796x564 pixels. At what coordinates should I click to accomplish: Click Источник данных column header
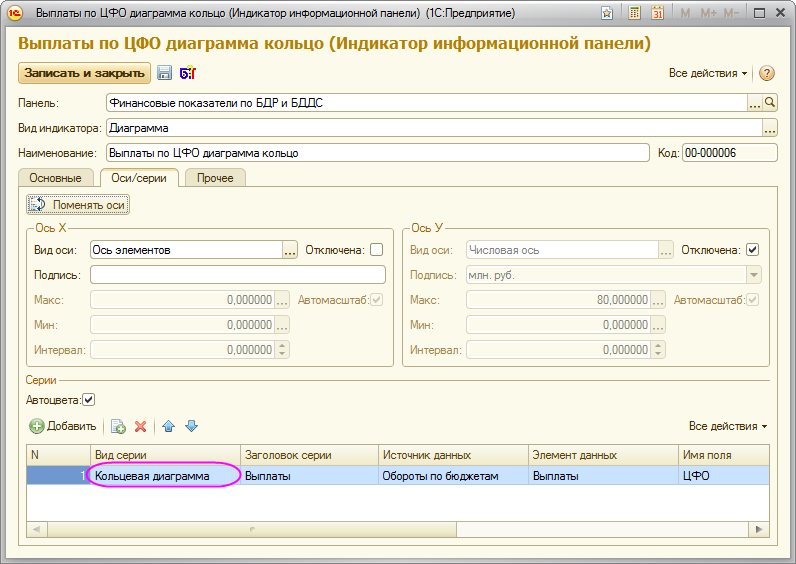(453, 455)
